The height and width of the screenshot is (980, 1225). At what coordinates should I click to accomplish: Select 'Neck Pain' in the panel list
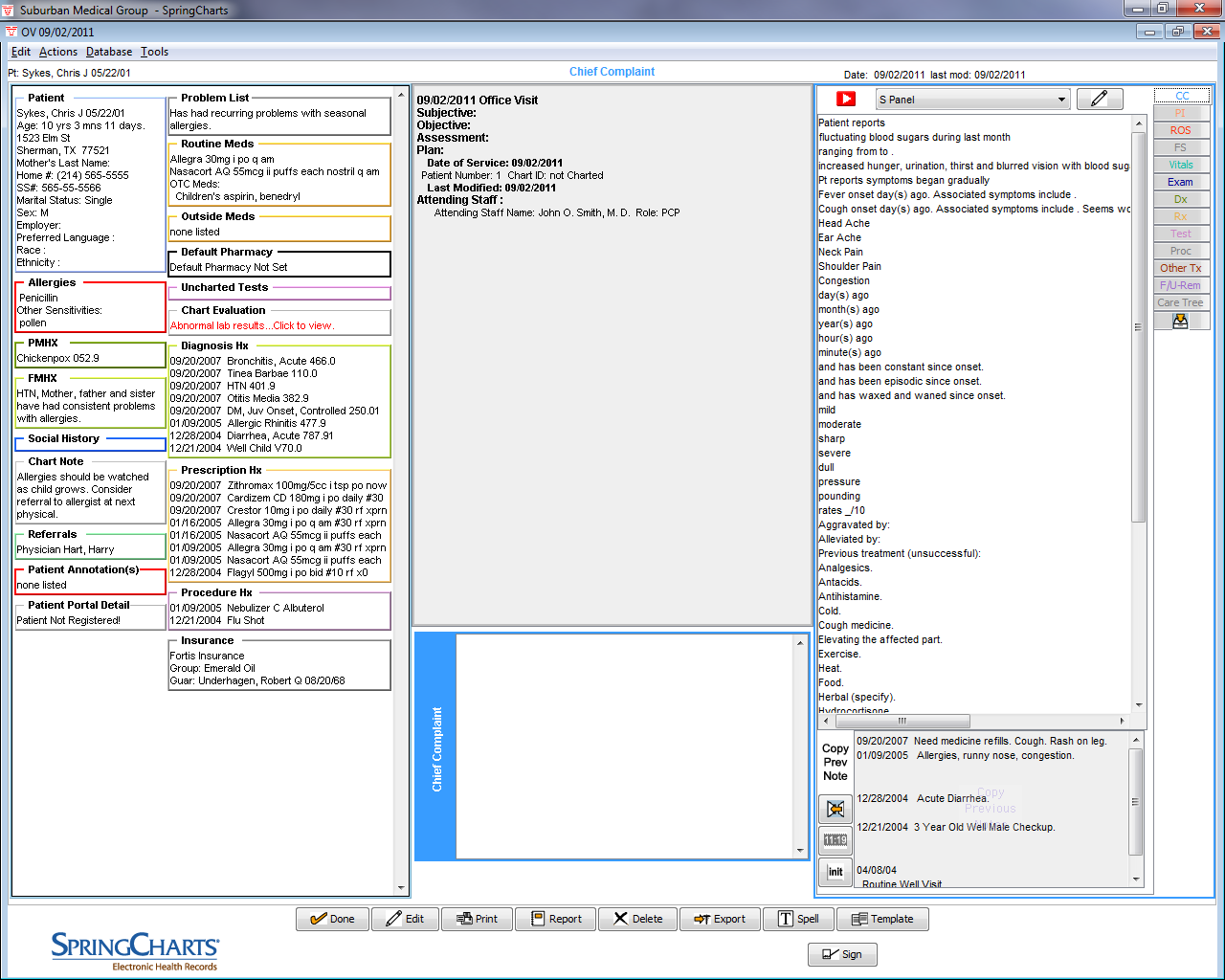tap(840, 252)
